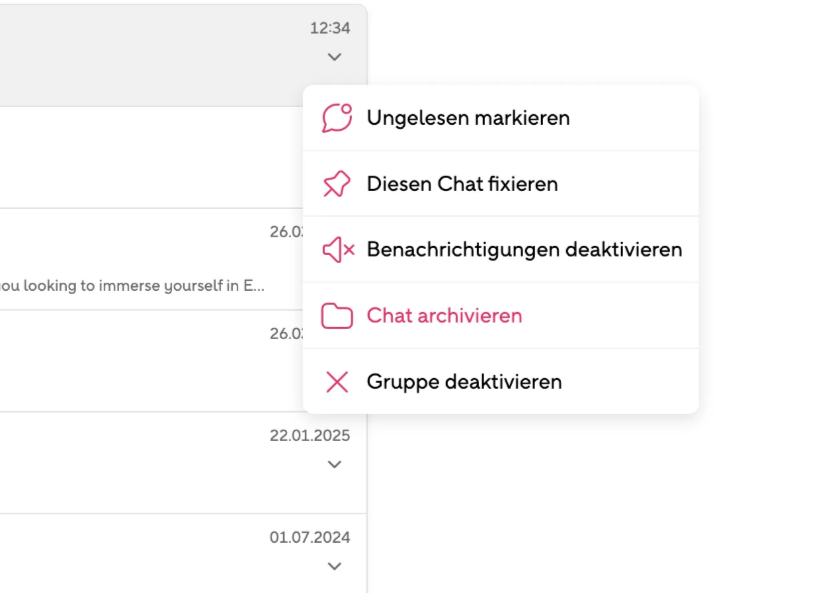Expand the chevron below 22.01.2025
829x593 pixels.
(x=334, y=465)
